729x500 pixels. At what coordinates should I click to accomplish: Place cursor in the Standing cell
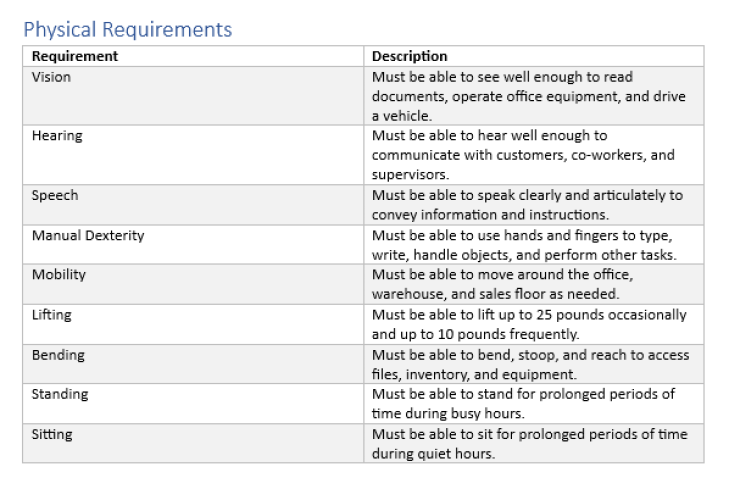point(60,394)
